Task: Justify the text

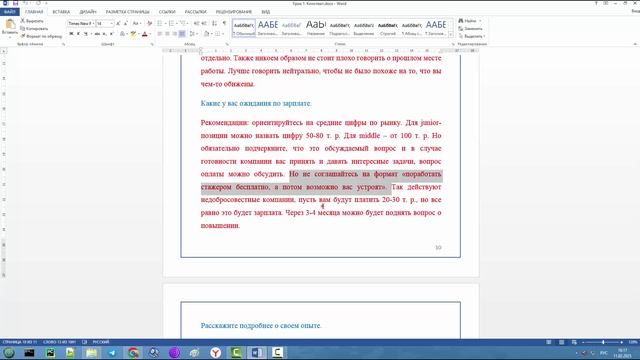Action: click(182, 34)
